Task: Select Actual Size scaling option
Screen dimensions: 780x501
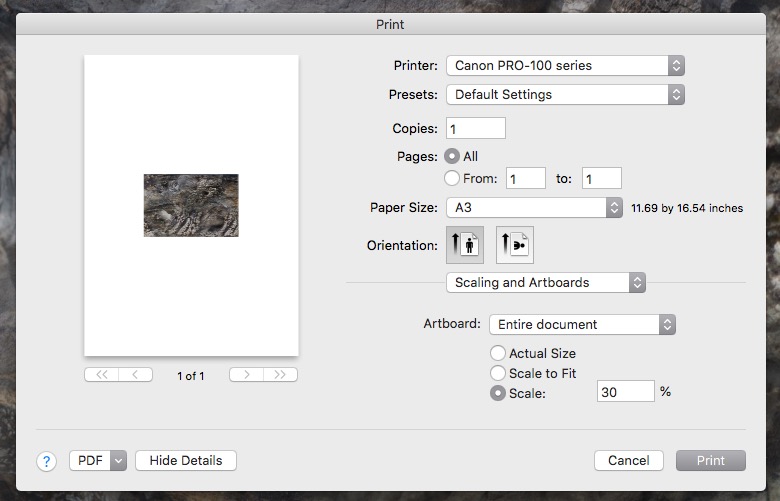Action: coord(498,353)
